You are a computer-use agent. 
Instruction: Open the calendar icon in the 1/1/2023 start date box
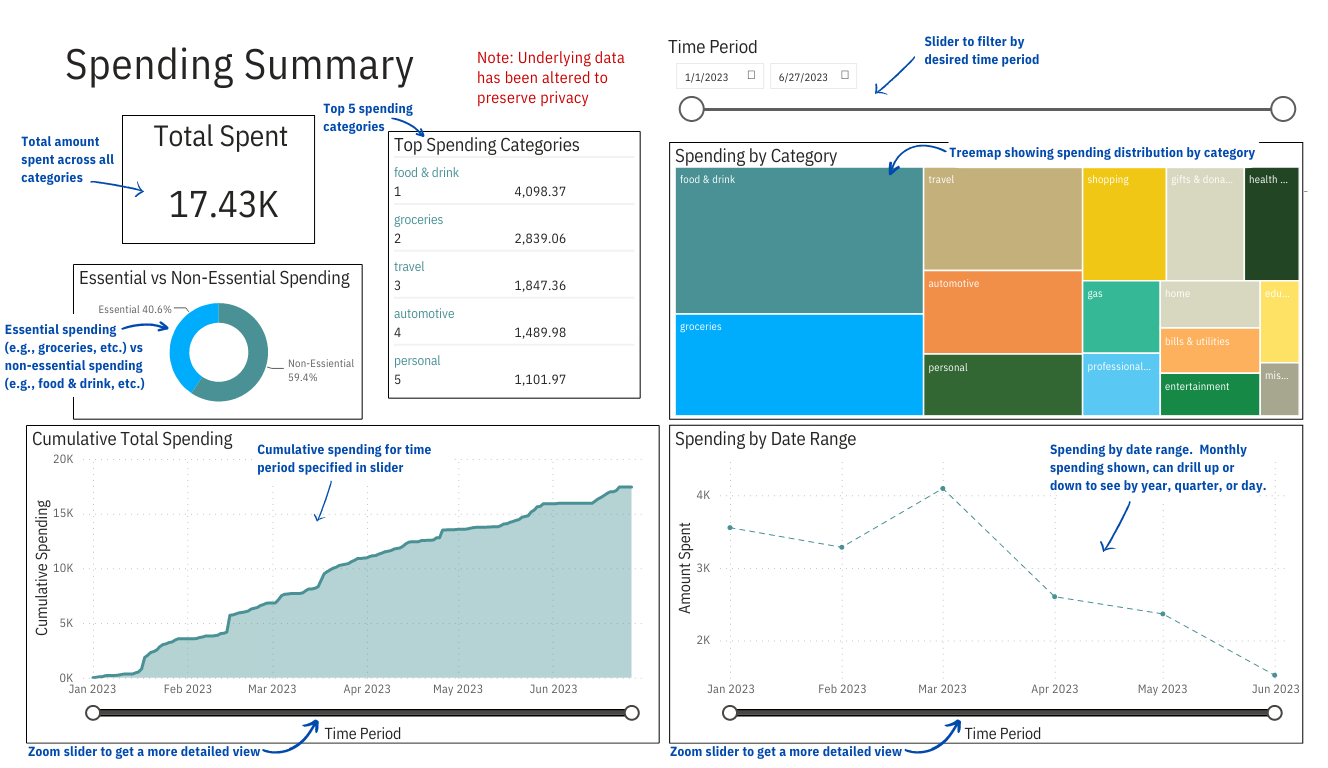751,75
